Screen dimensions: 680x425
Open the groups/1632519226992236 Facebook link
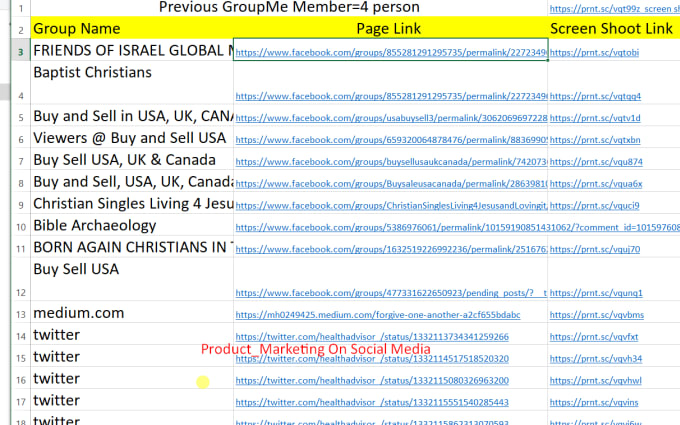click(x=391, y=249)
